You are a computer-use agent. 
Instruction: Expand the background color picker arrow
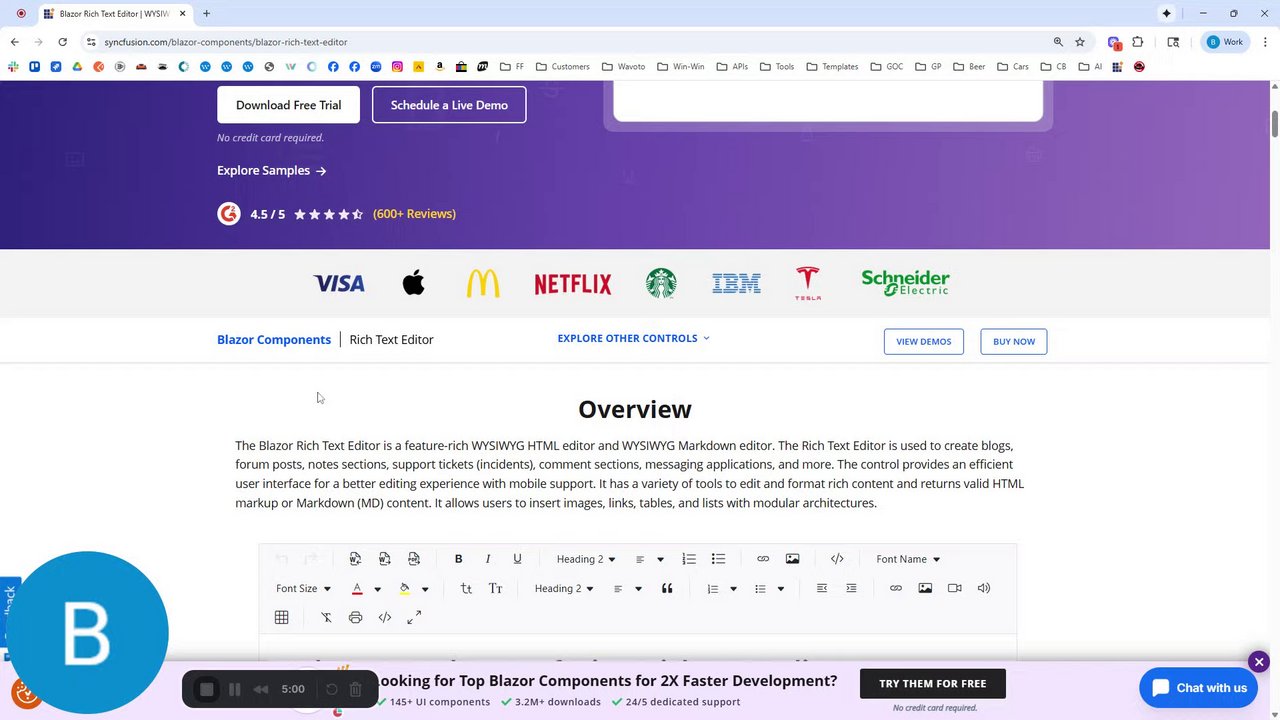tap(425, 589)
